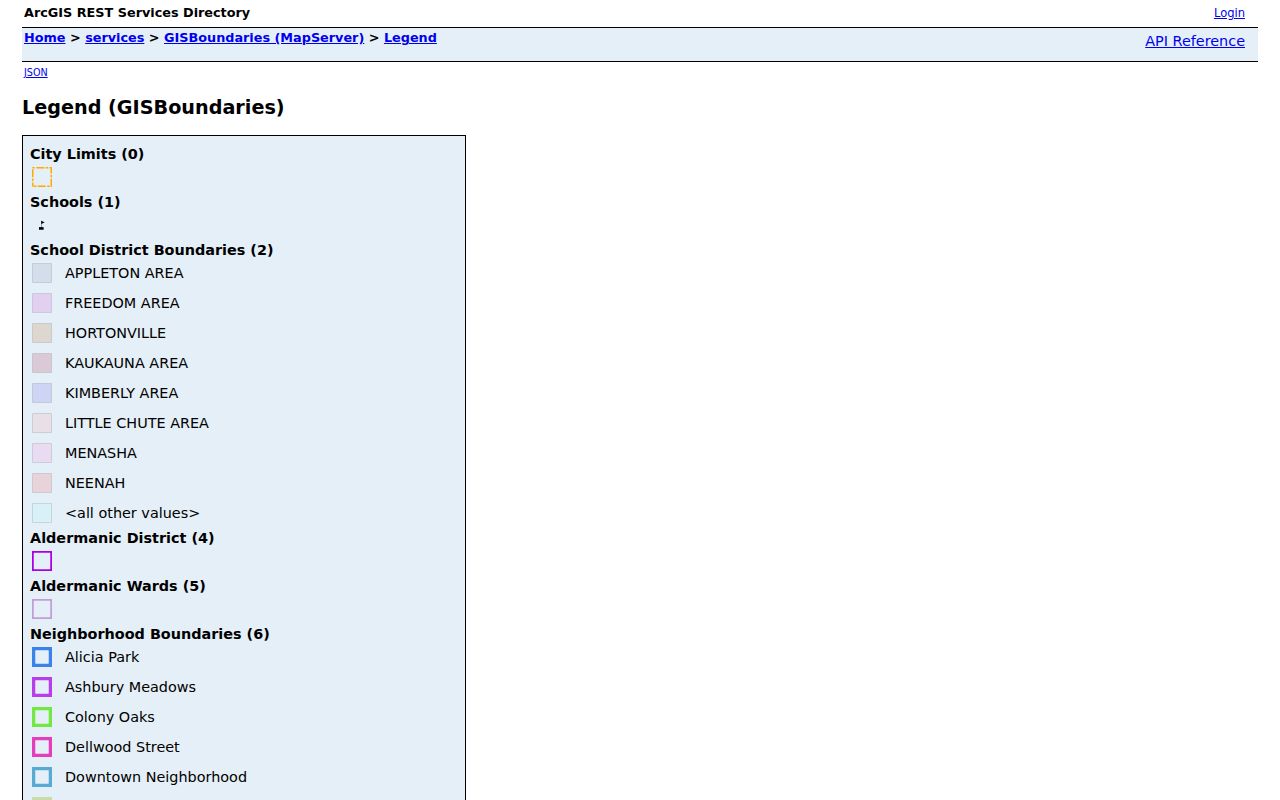Click the HORTONVILLE label text

click(115, 333)
